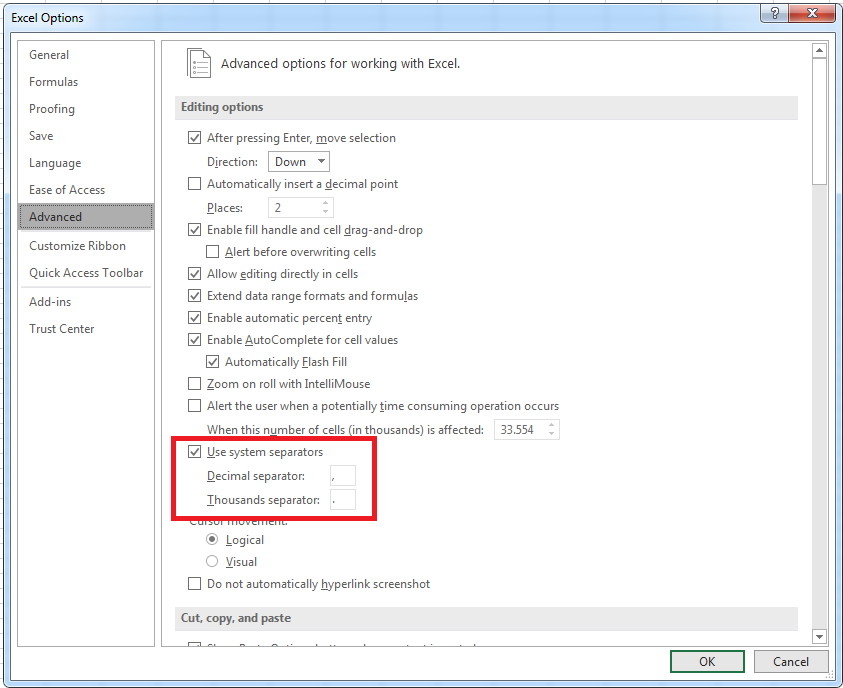Select the Logical cursor movement option
Screen dimensions: 843x688
pos(212,539)
